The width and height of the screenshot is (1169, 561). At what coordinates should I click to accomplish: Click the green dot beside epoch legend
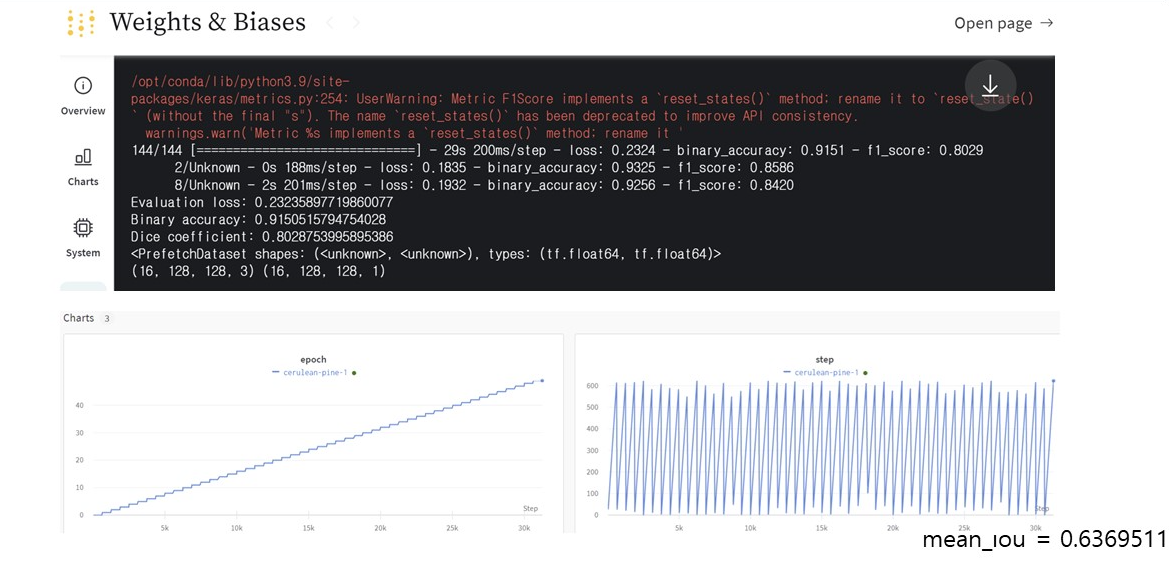pos(353,372)
